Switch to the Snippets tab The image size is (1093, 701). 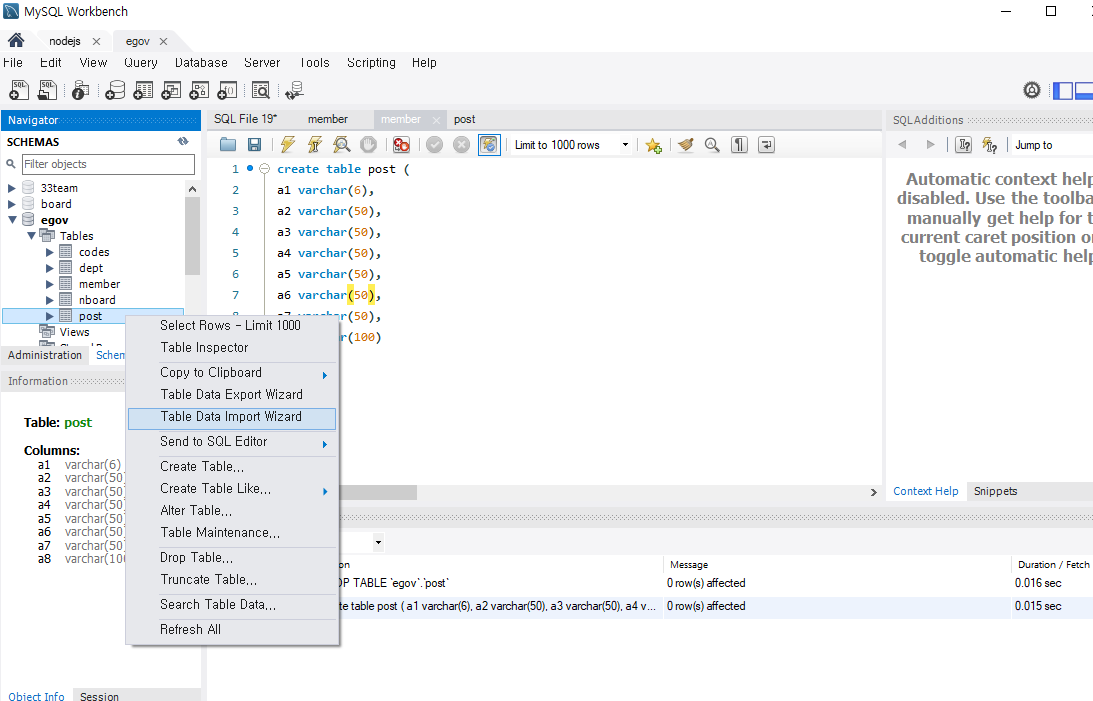click(995, 491)
